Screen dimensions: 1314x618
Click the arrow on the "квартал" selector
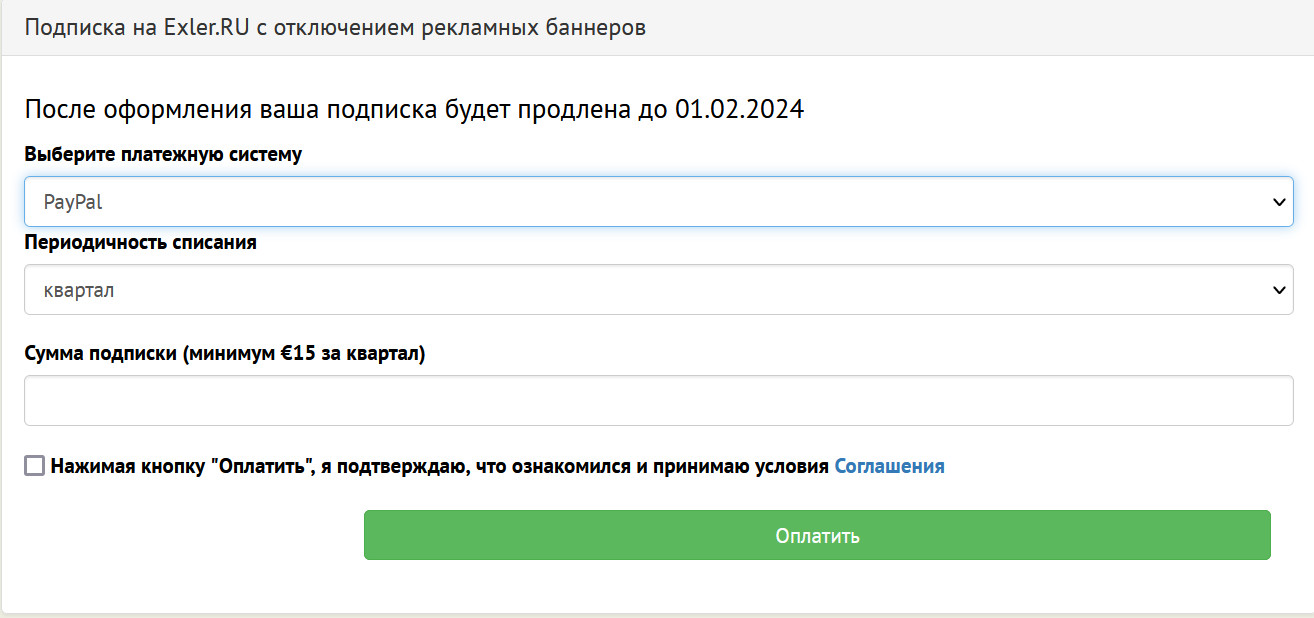click(x=1277, y=290)
